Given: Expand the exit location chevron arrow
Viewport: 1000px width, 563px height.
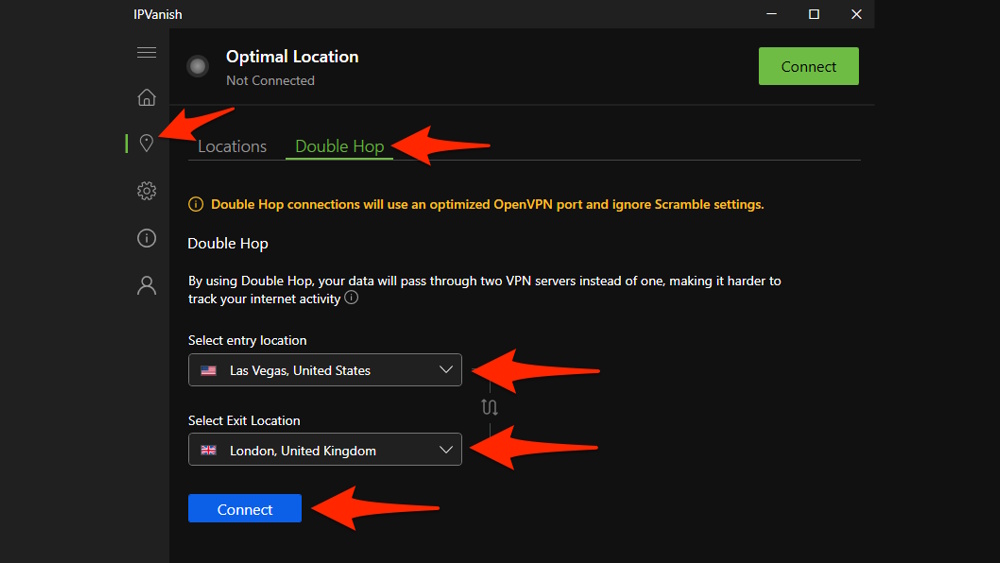Looking at the screenshot, I should 446,450.
